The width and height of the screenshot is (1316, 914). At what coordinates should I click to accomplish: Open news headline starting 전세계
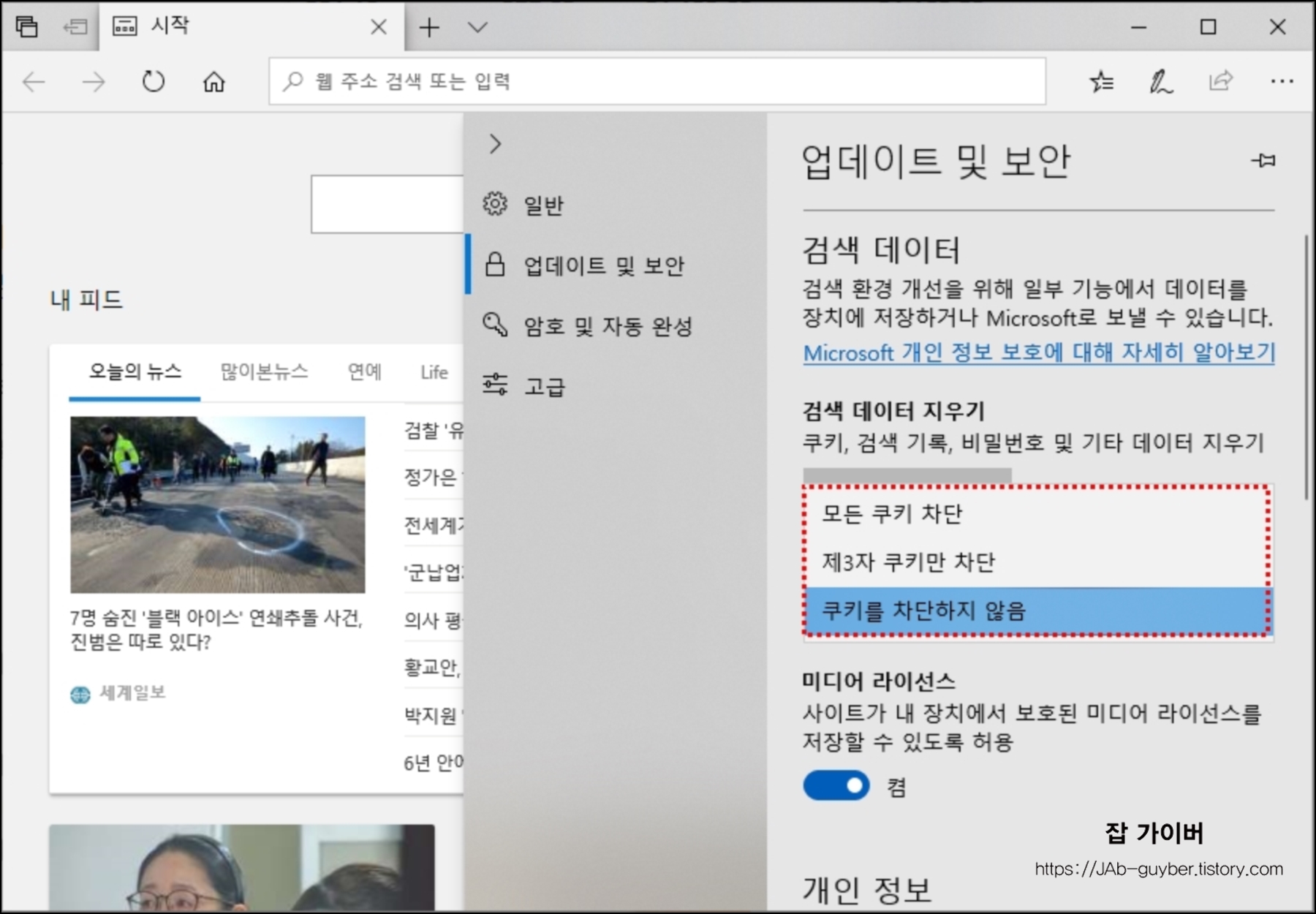(434, 525)
